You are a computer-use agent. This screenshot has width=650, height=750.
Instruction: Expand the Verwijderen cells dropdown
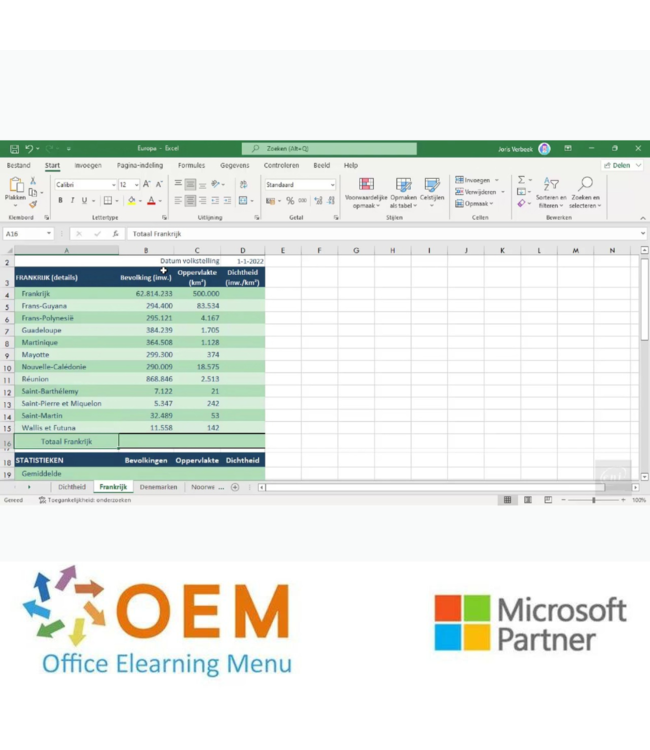[x=503, y=192]
